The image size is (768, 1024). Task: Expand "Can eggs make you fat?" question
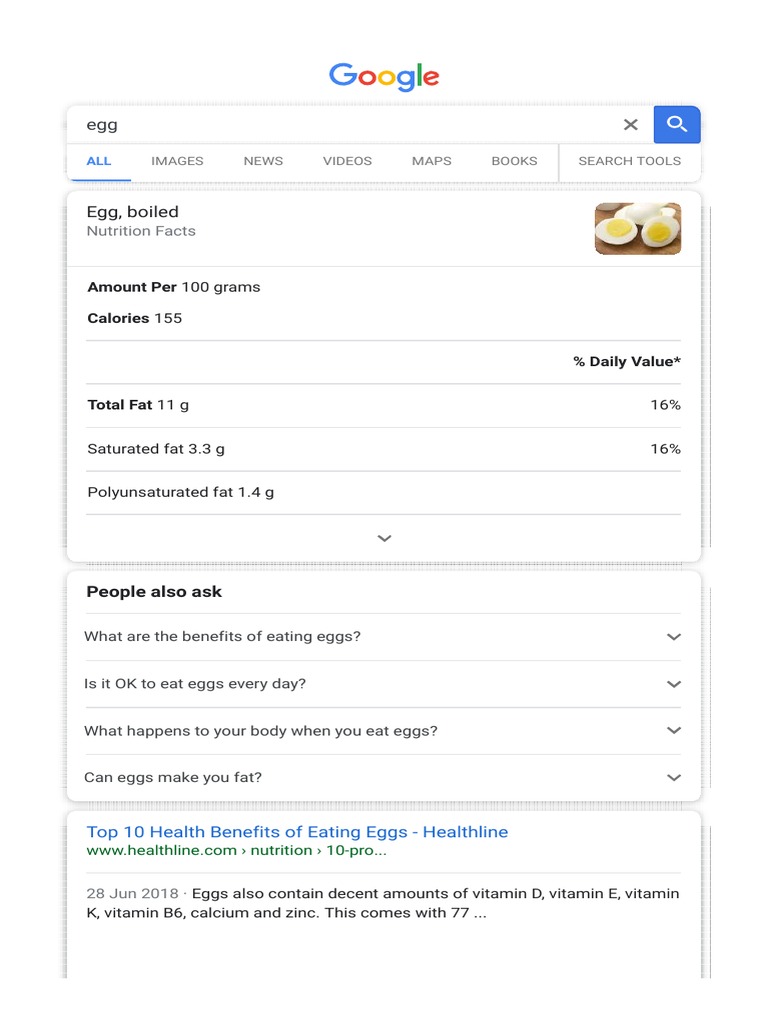point(674,778)
